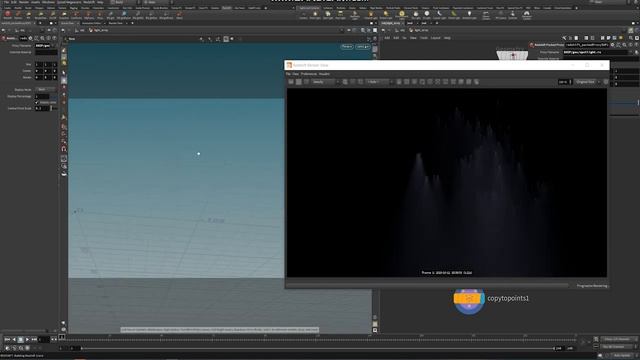Click the last Render View icon before the zoom field
This screenshot has height=360, width=640.
(x=476, y=82)
